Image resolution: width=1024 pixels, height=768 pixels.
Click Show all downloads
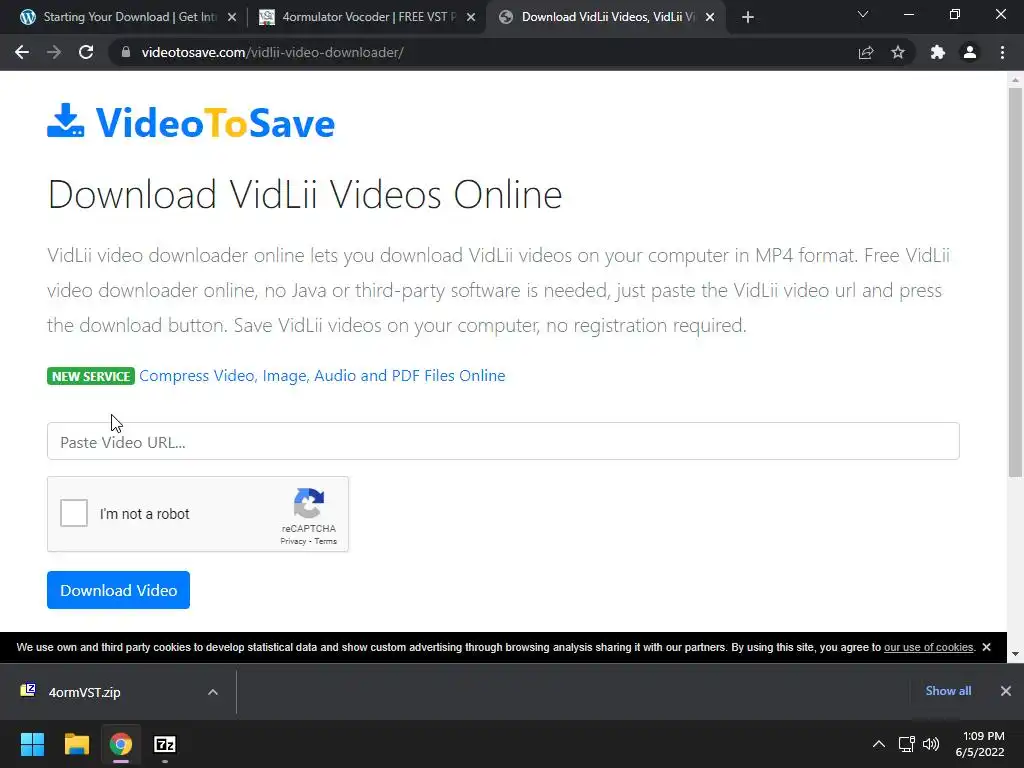[948, 691]
